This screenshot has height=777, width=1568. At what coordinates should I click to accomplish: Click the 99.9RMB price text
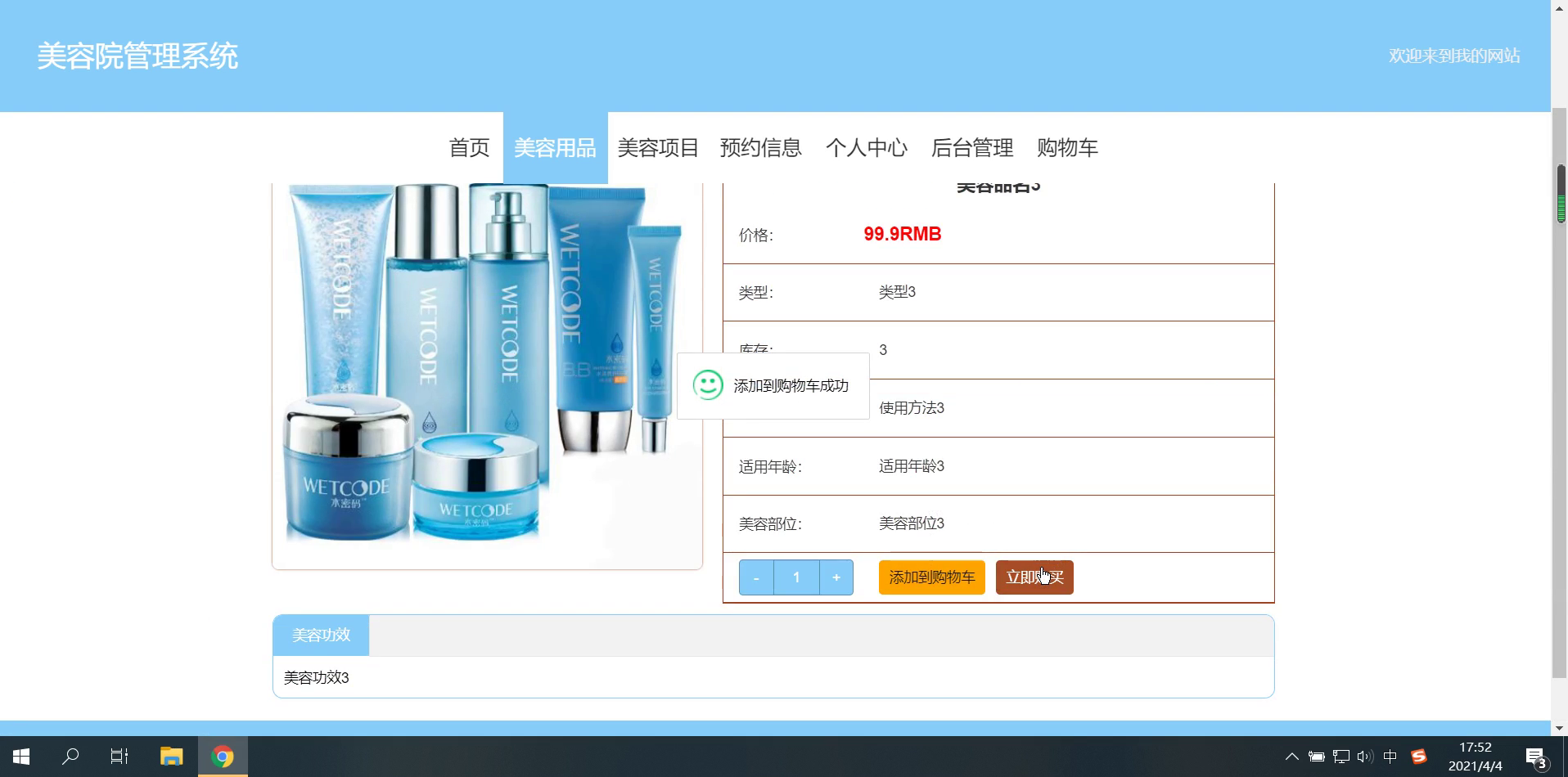[903, 235]
